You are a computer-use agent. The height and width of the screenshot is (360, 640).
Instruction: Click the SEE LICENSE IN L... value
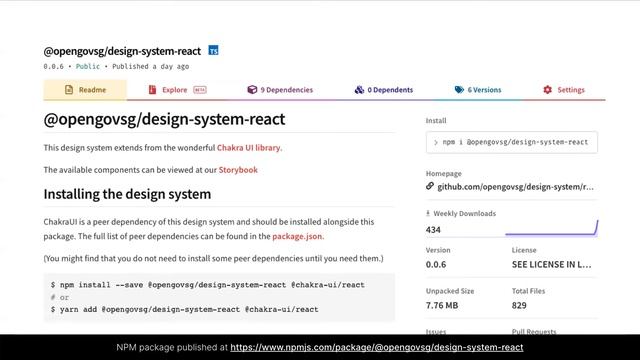[551, 264]
